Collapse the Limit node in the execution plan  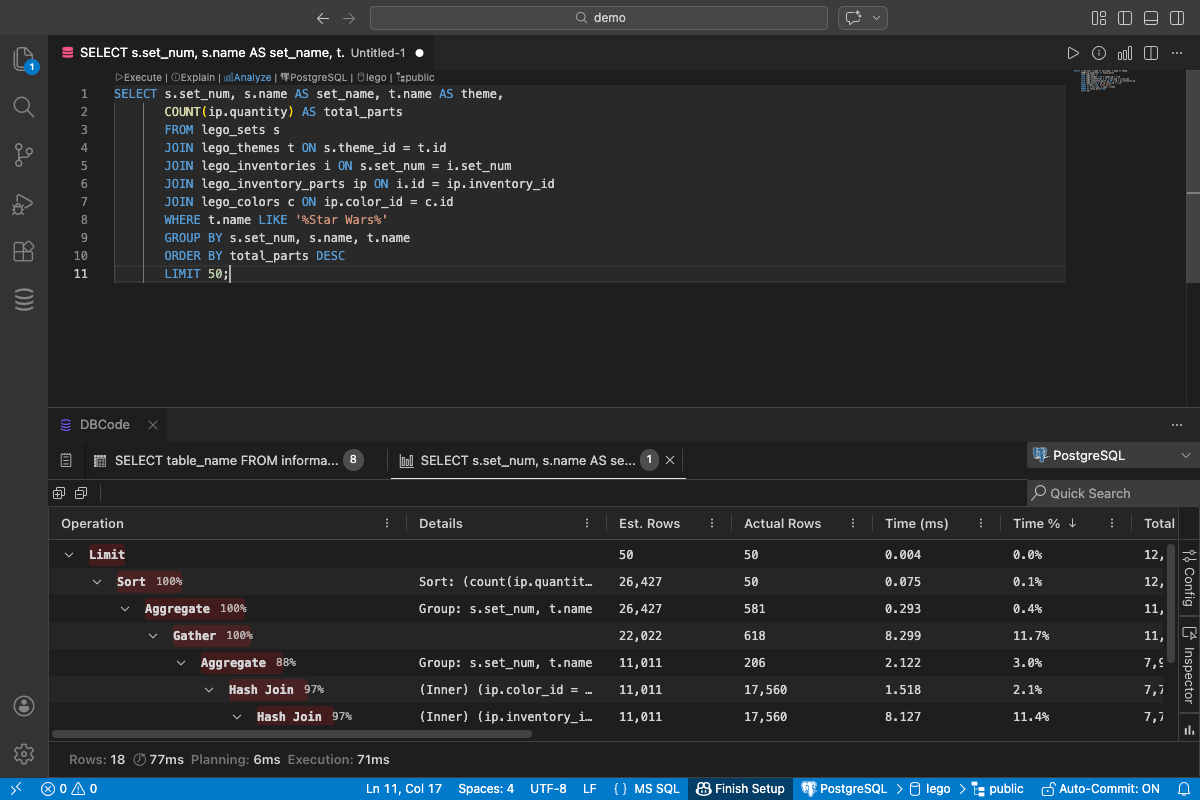[x=68, y=554]
